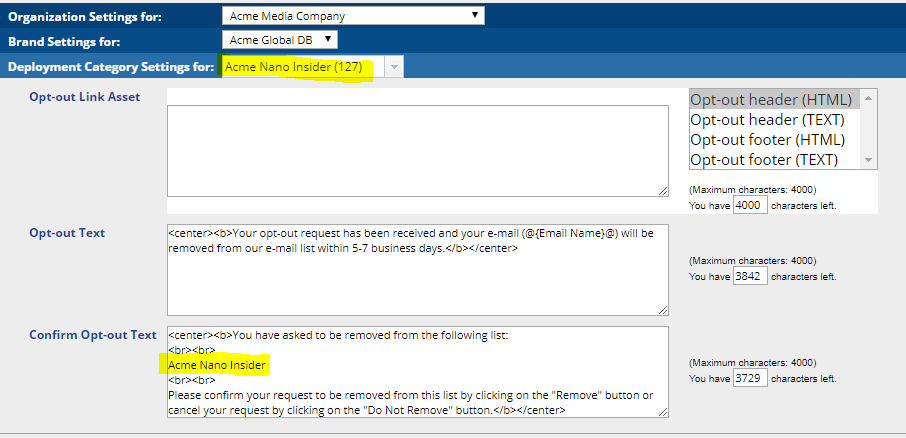Click the counter field showing 4000
The height and width of the screenshot is (438, 906).
point(750,205)
